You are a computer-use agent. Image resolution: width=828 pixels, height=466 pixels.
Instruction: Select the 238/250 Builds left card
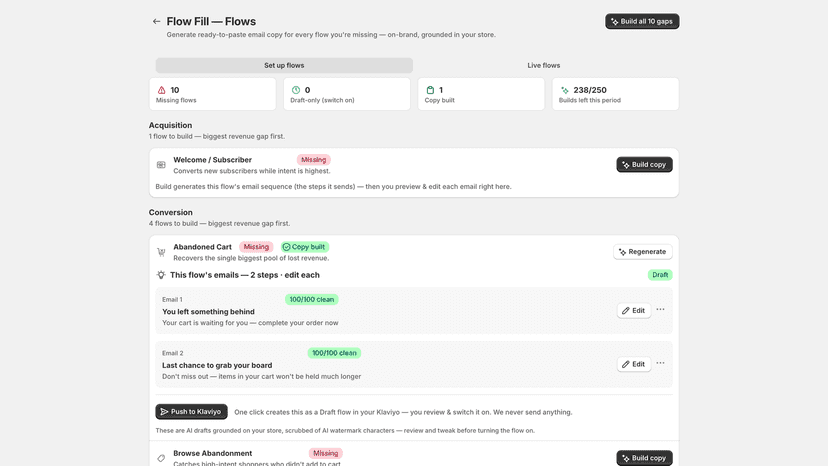[x=615, y=94]
